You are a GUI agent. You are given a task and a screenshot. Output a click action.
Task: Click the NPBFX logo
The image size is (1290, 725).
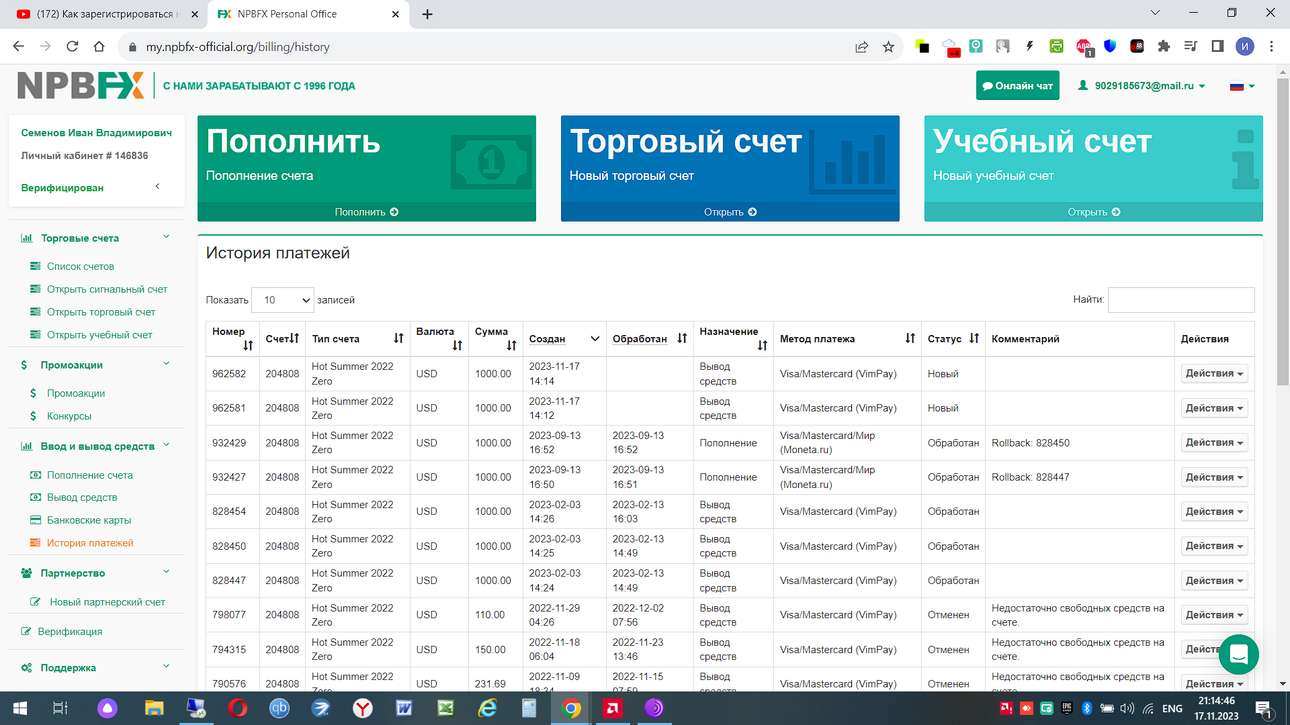click(x=81, y=86)
